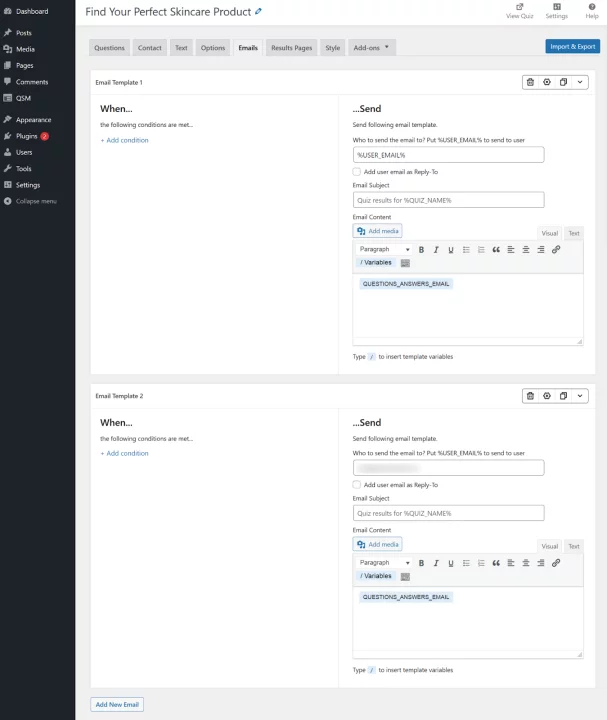Insert blockquote in Template 1 editor
607x720 pixels.
(x=496, y=250)
